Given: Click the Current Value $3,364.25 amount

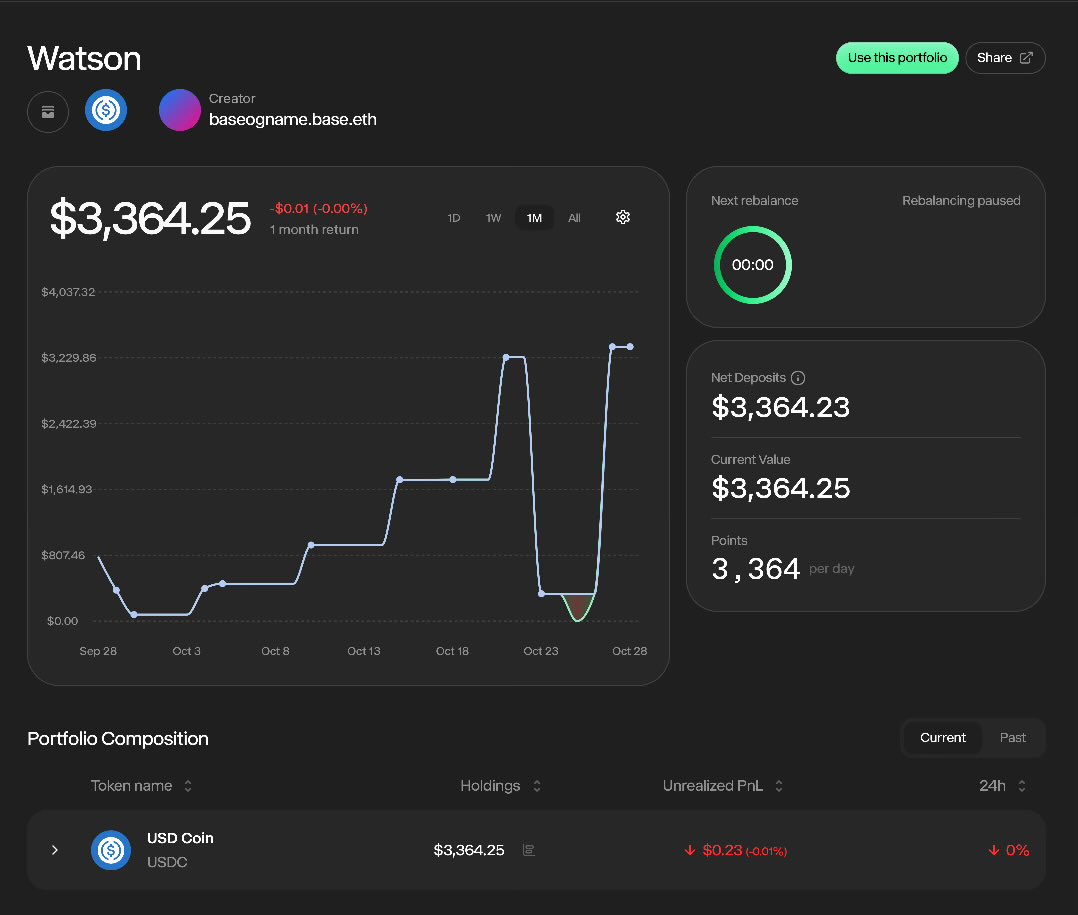Looking at the screenshot, I should click(x=780, y=488).
